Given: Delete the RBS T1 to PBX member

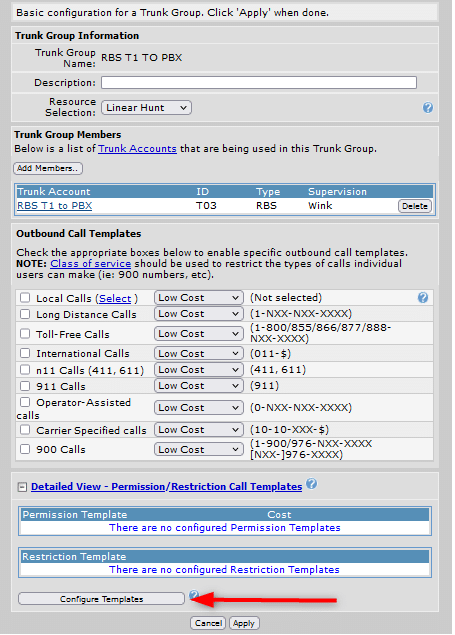Looking at the screenshot, I should (415, 206).
